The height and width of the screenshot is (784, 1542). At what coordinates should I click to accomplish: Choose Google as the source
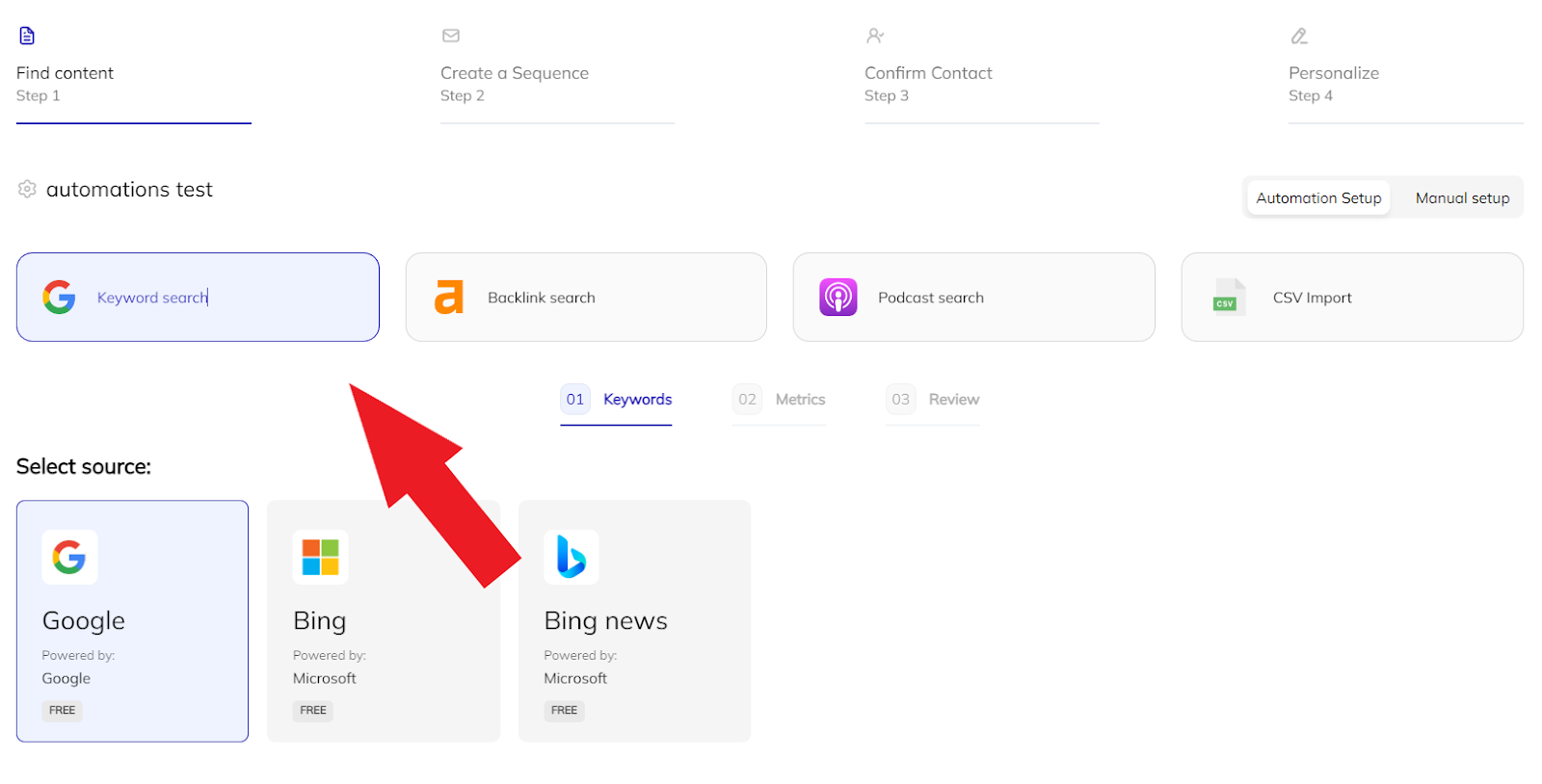click(x=132, y=621)
